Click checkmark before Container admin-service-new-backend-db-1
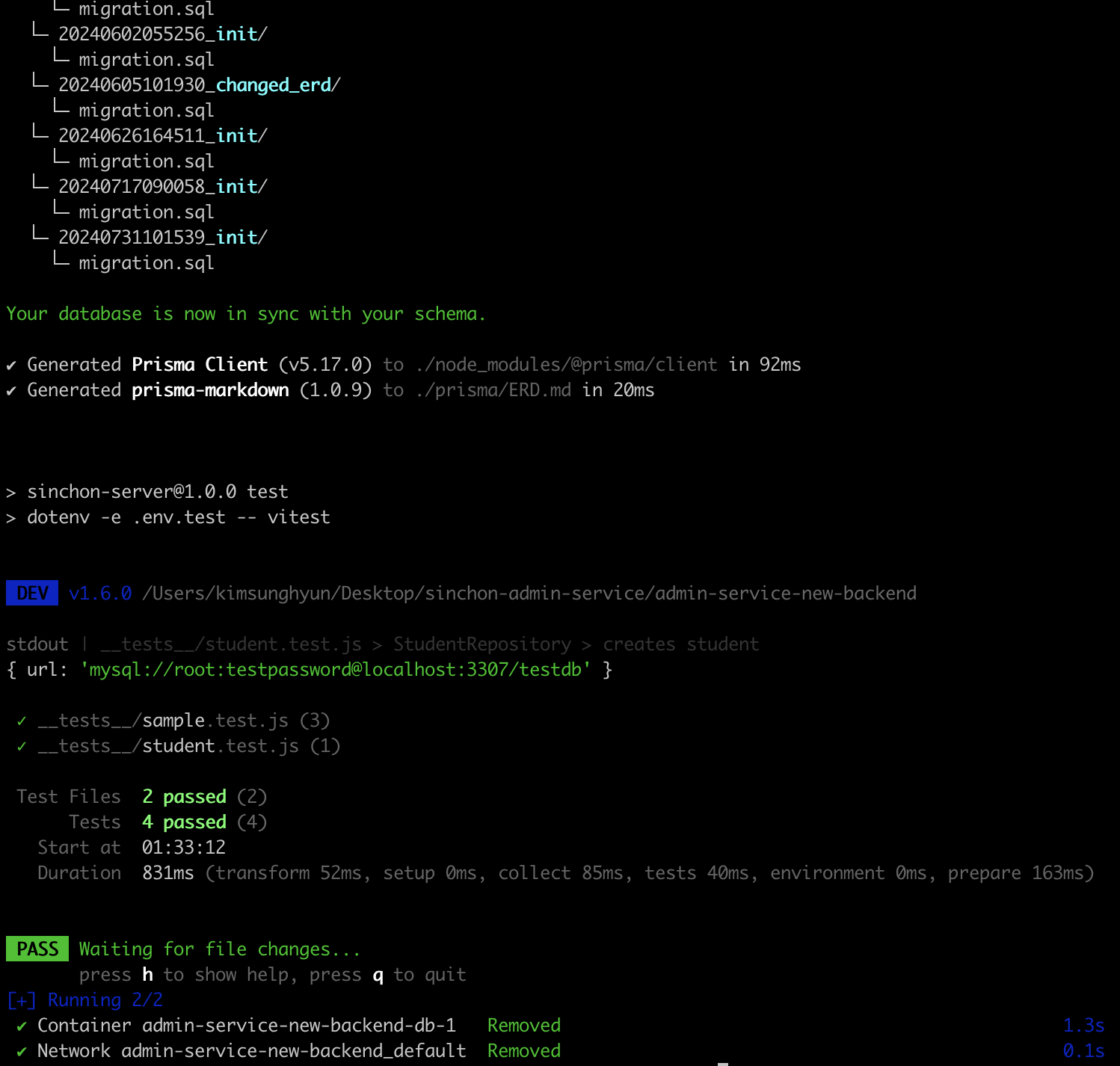1120x1066 pixels. (x=22, y=1026)
